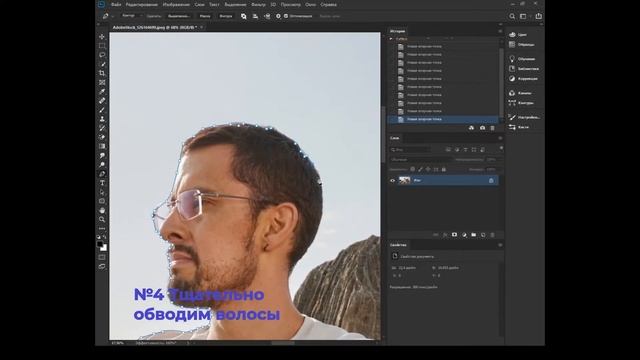This screenshot has height=360, width=640.
Task: Open the Фильтр menu
Action: [x=258, y=4]
